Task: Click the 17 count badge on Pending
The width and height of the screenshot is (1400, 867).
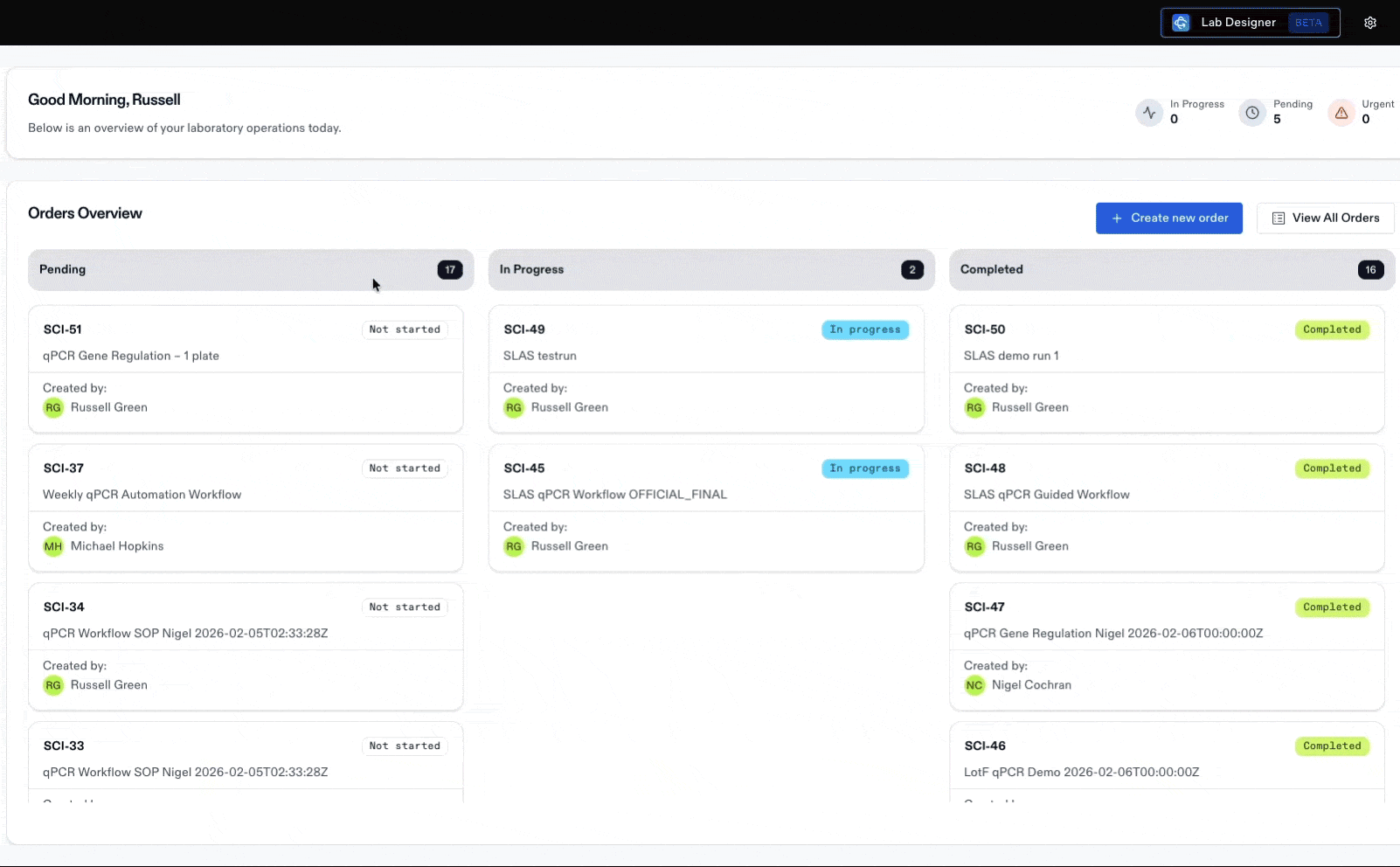Action: [450, 269]
